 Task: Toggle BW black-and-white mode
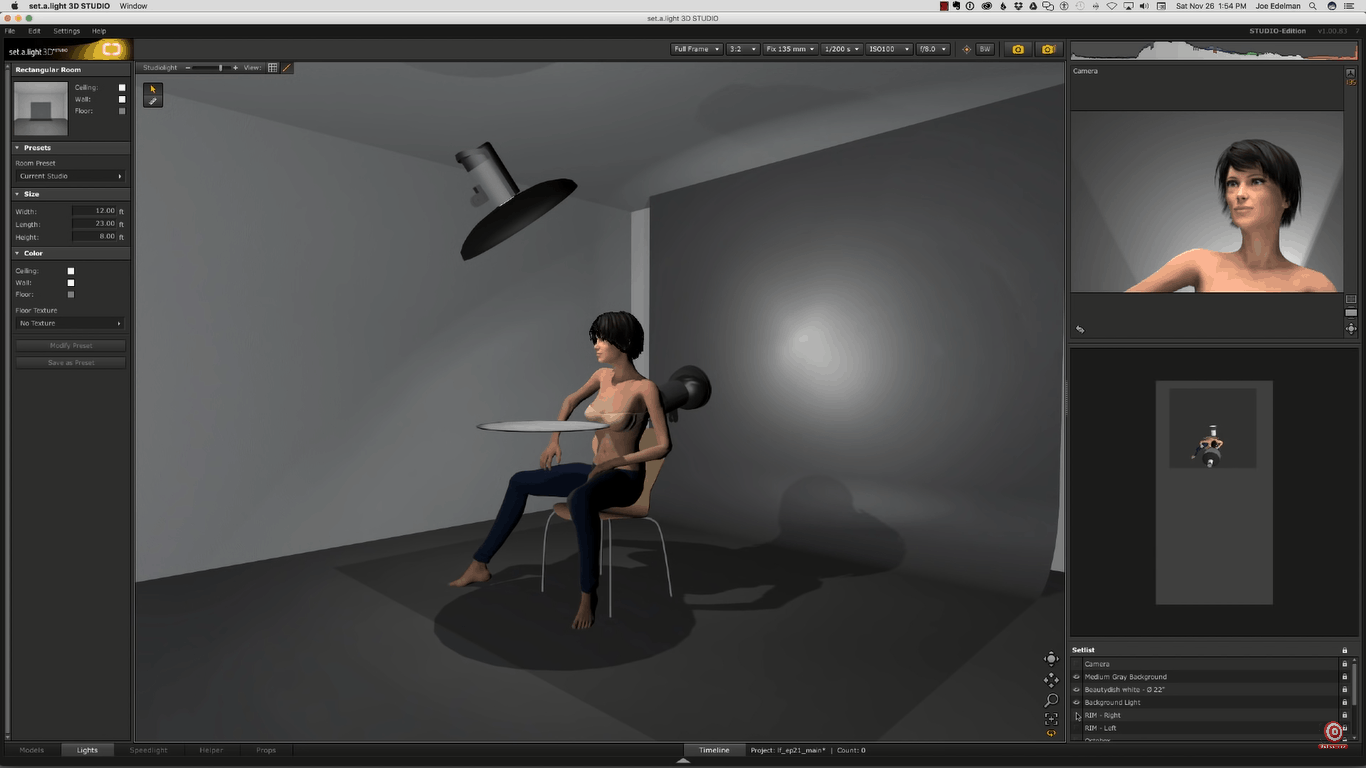tap(985, 49)
